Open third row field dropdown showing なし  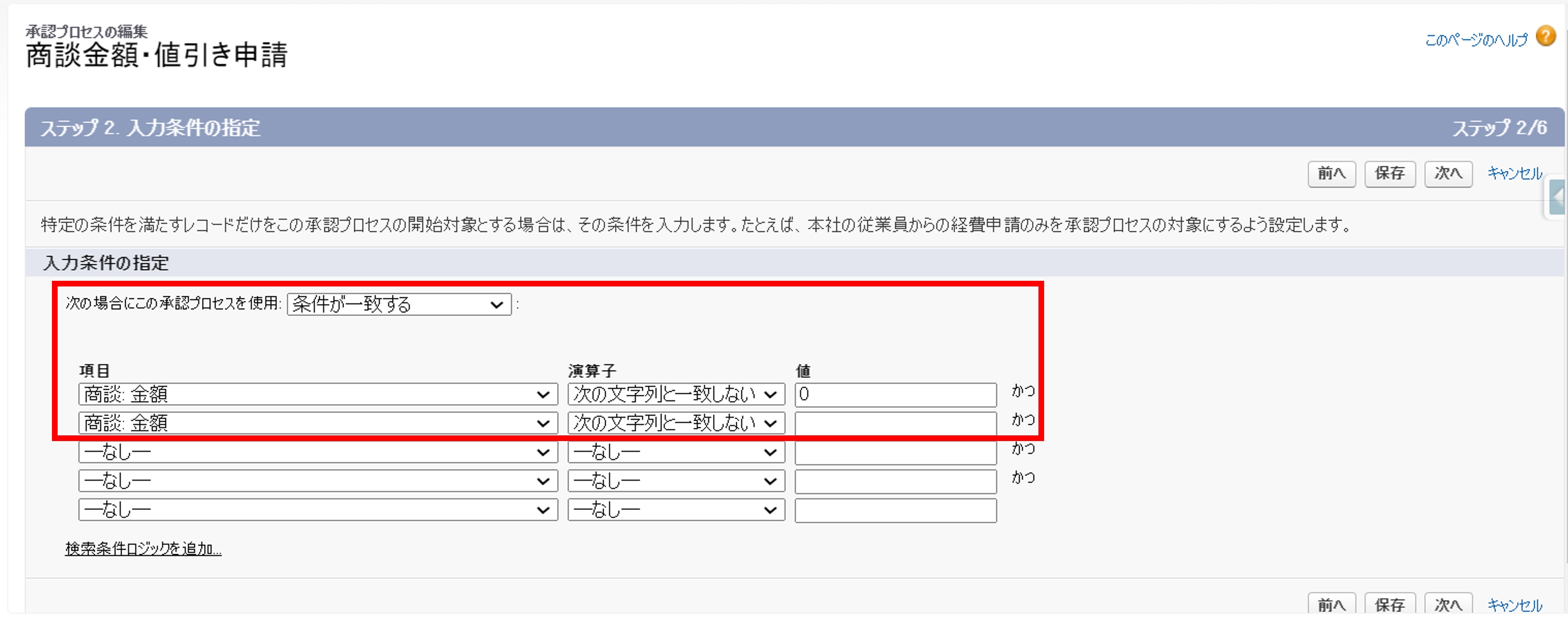pyautogui.click(x=318, y=452)
